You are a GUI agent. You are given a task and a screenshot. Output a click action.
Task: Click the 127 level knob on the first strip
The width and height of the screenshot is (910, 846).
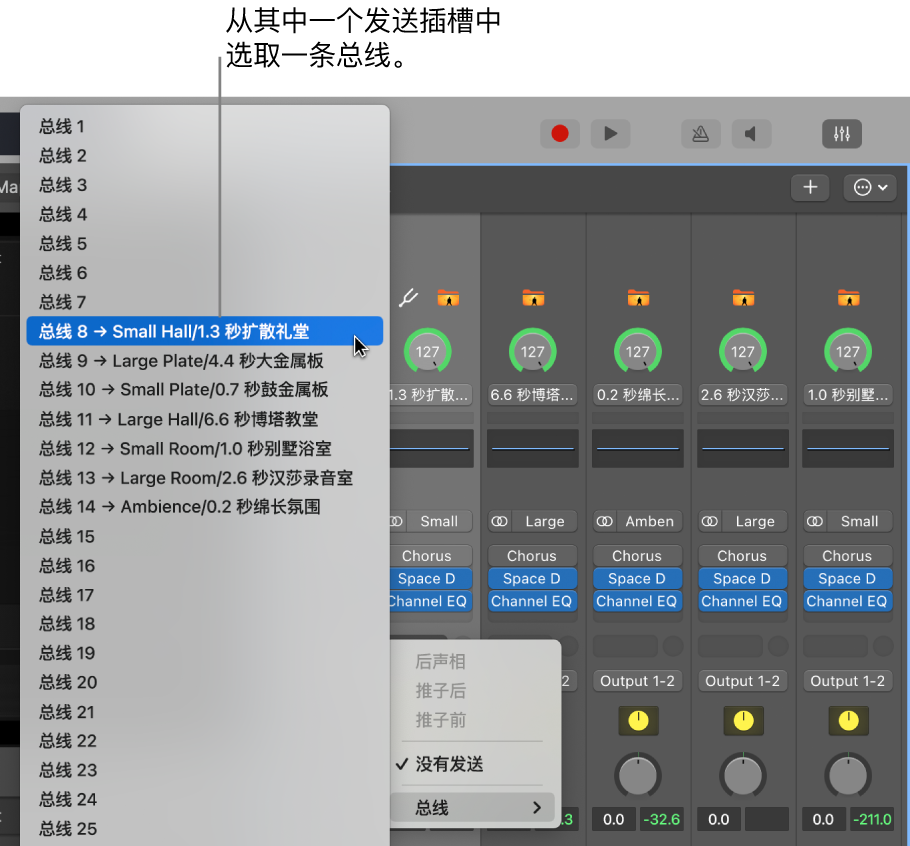click(427, 351)
